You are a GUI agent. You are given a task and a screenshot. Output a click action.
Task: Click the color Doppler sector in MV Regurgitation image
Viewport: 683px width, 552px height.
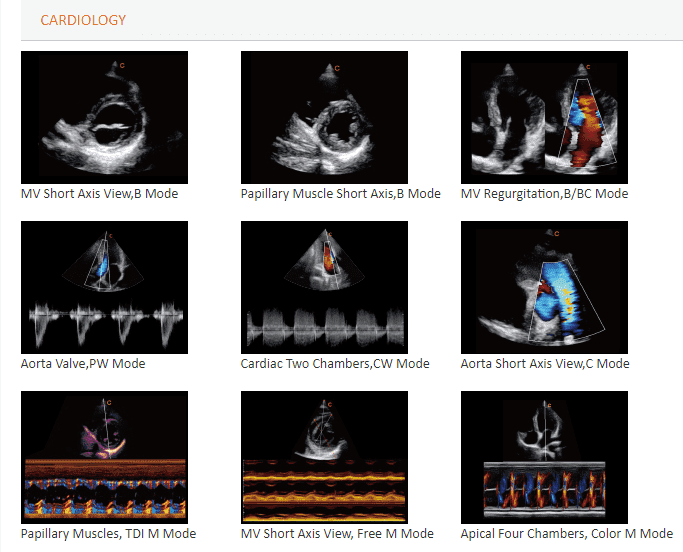pyautogui.click(x=582, y=120)
